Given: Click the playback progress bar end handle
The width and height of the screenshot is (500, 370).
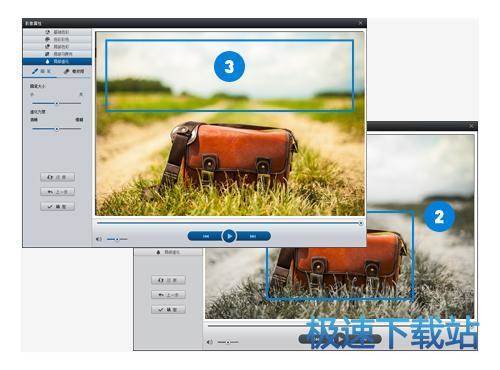Looking at the screenshot, I should click(361, 223).
